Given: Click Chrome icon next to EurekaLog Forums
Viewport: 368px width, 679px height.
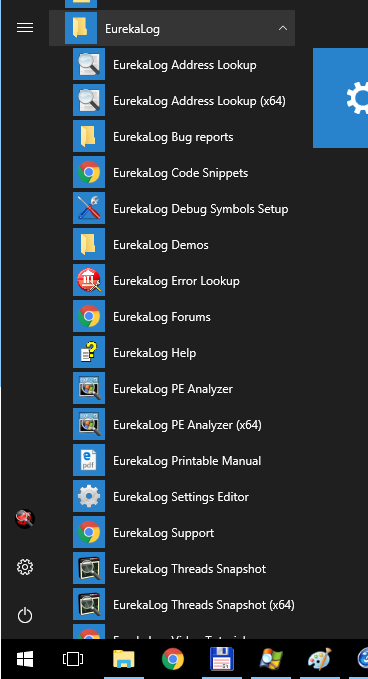Looking at the screenshot, I should [x=89, y=316].
